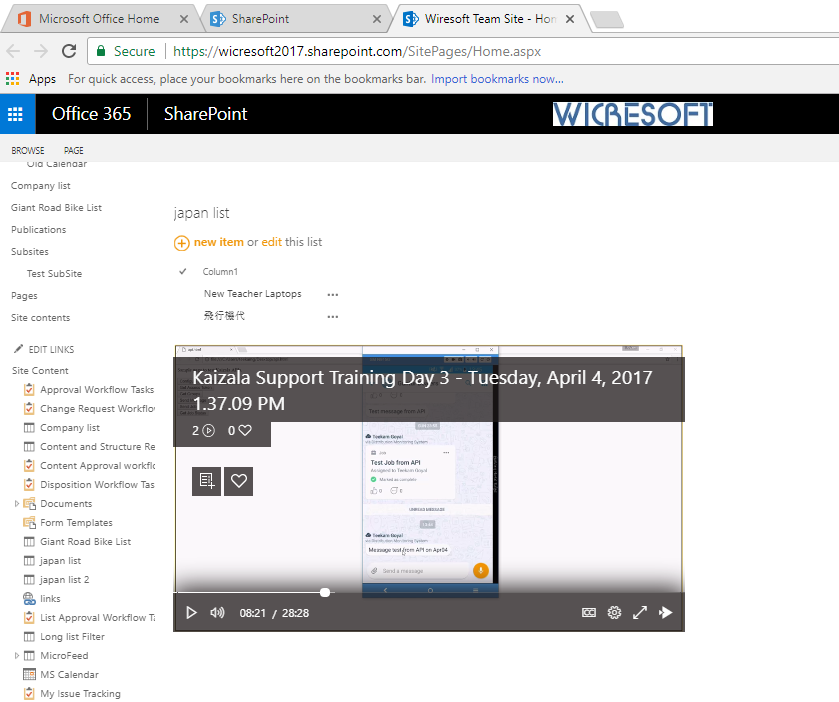This screenshot has width=839, height=702.
Task: Open Site contents navigation link
Action: (x=41, y=318)
